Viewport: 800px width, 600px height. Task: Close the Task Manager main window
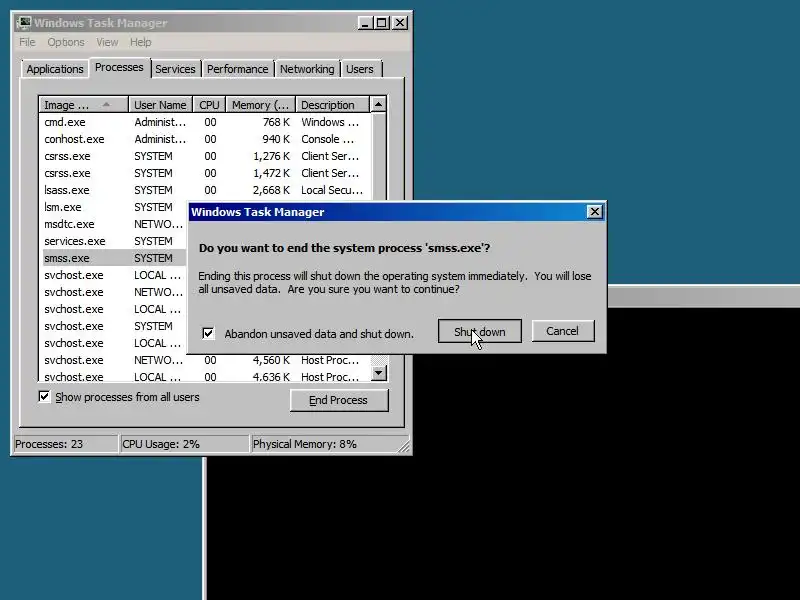tap(400, 23)
